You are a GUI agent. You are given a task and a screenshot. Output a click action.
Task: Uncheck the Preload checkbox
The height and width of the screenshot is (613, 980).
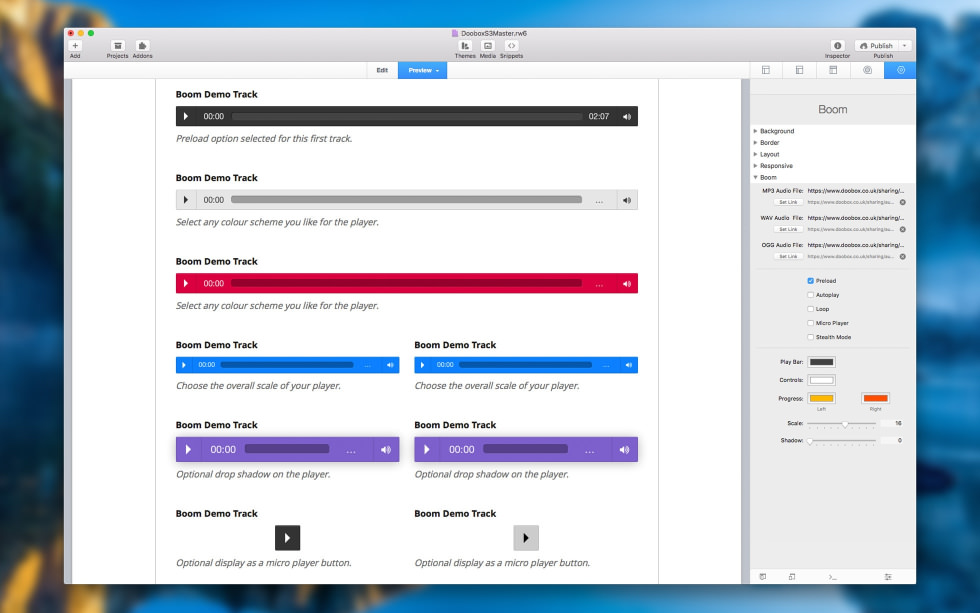click(x=811, y=281)
